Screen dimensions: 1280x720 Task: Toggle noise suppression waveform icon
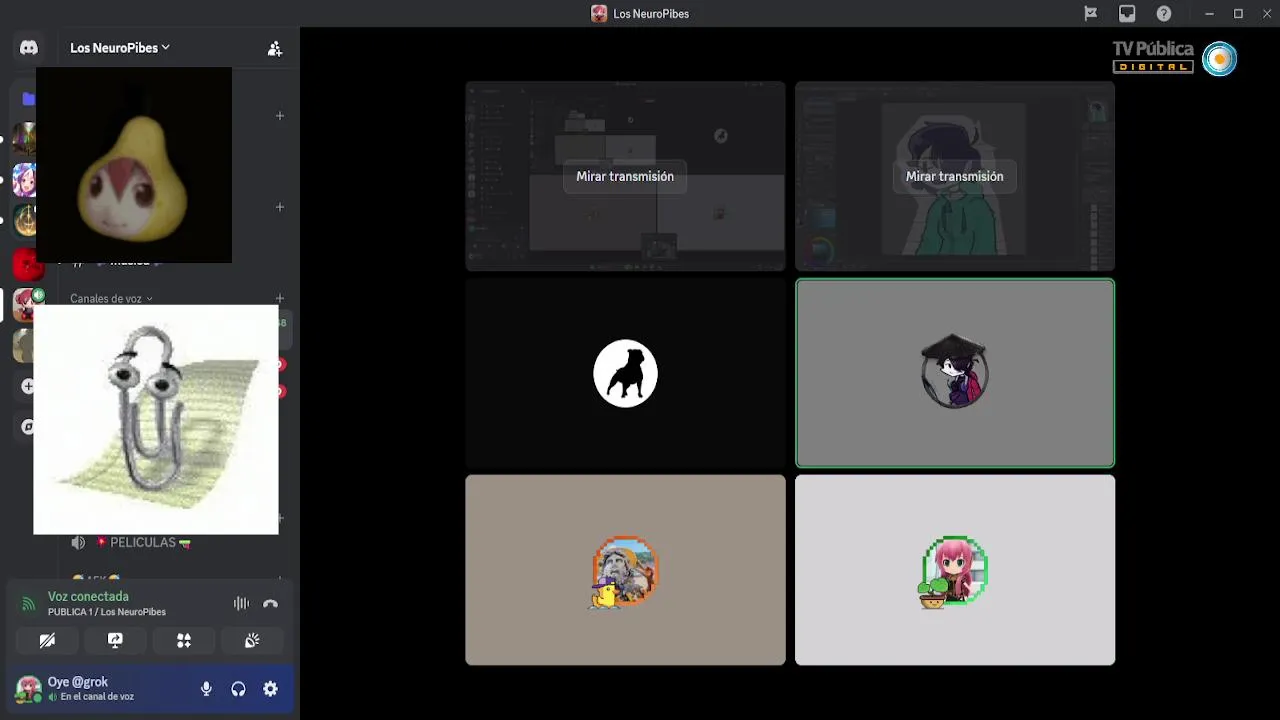pyautogui.click(x=241, y=604)
